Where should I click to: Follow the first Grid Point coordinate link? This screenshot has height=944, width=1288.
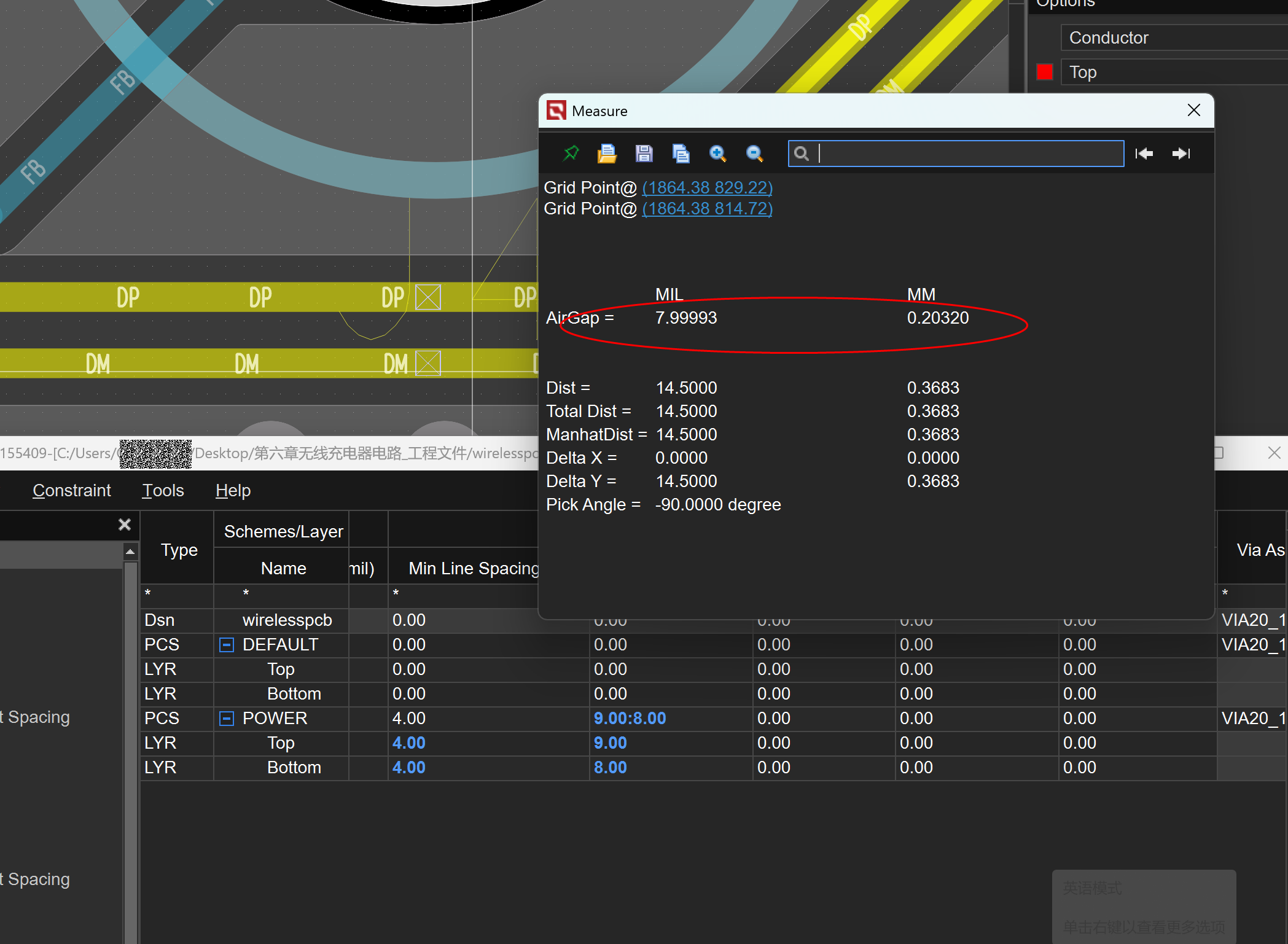(x=707, y=188)
